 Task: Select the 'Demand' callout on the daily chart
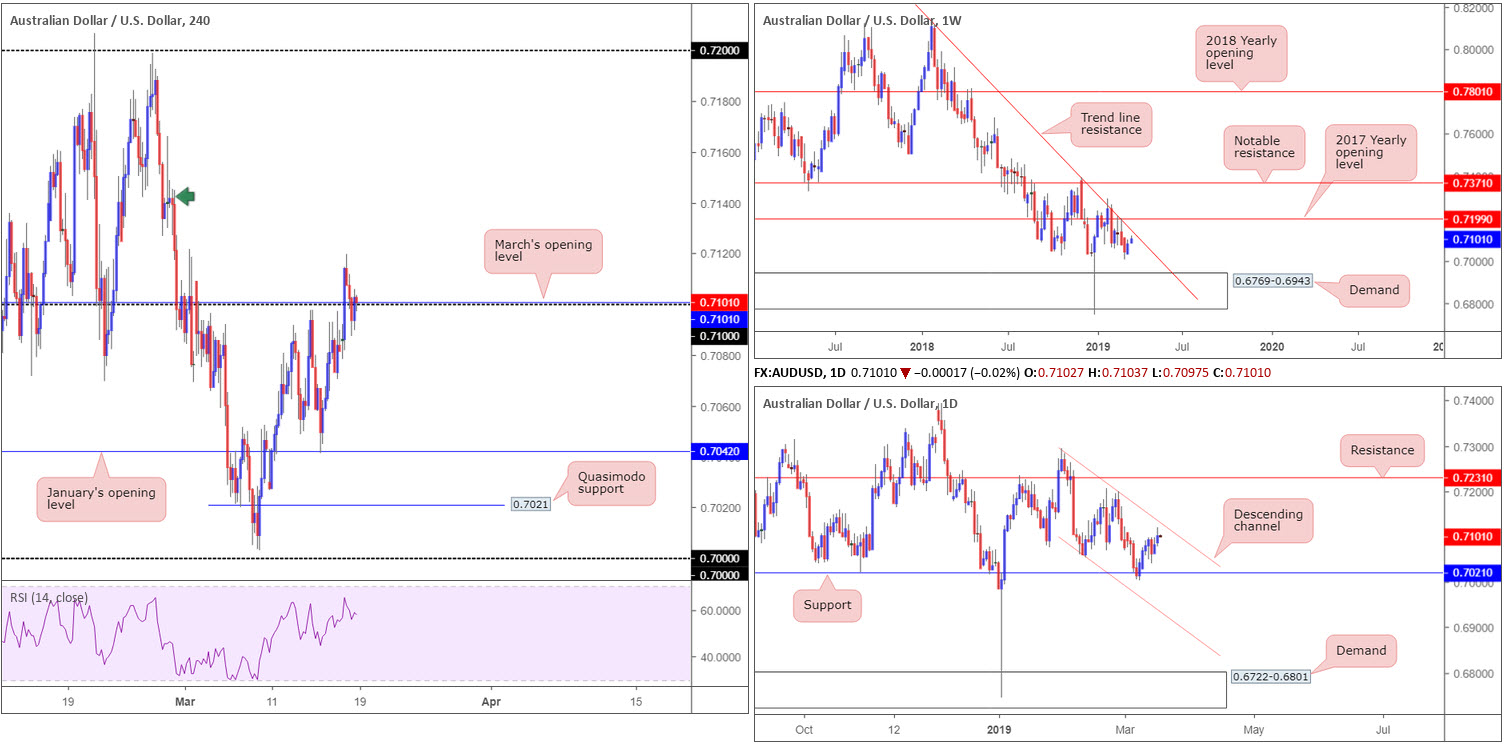[1361, 650]
